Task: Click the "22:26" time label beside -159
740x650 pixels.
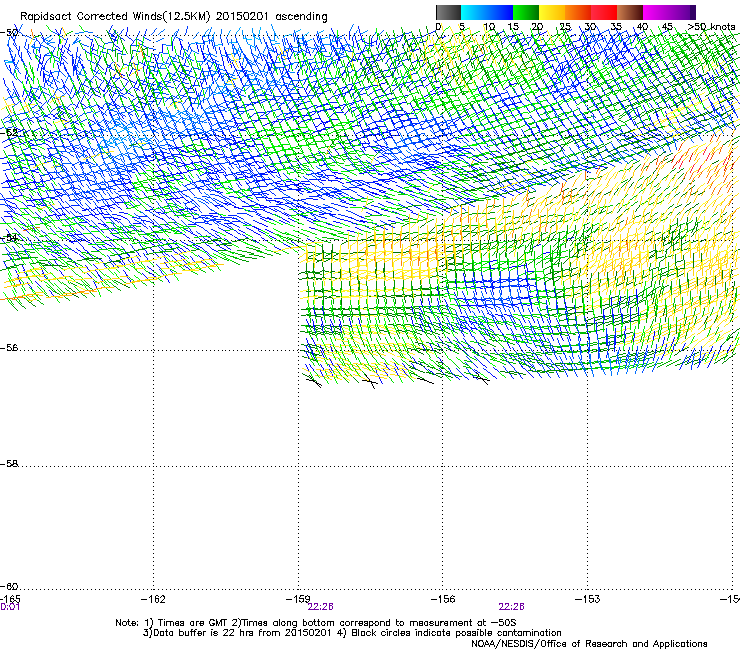Action: pyautogui.click(x=320, y=607)
